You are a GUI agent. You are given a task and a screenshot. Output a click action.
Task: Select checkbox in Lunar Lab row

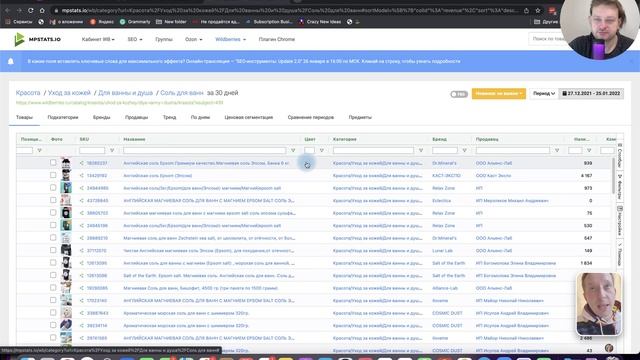53,250
